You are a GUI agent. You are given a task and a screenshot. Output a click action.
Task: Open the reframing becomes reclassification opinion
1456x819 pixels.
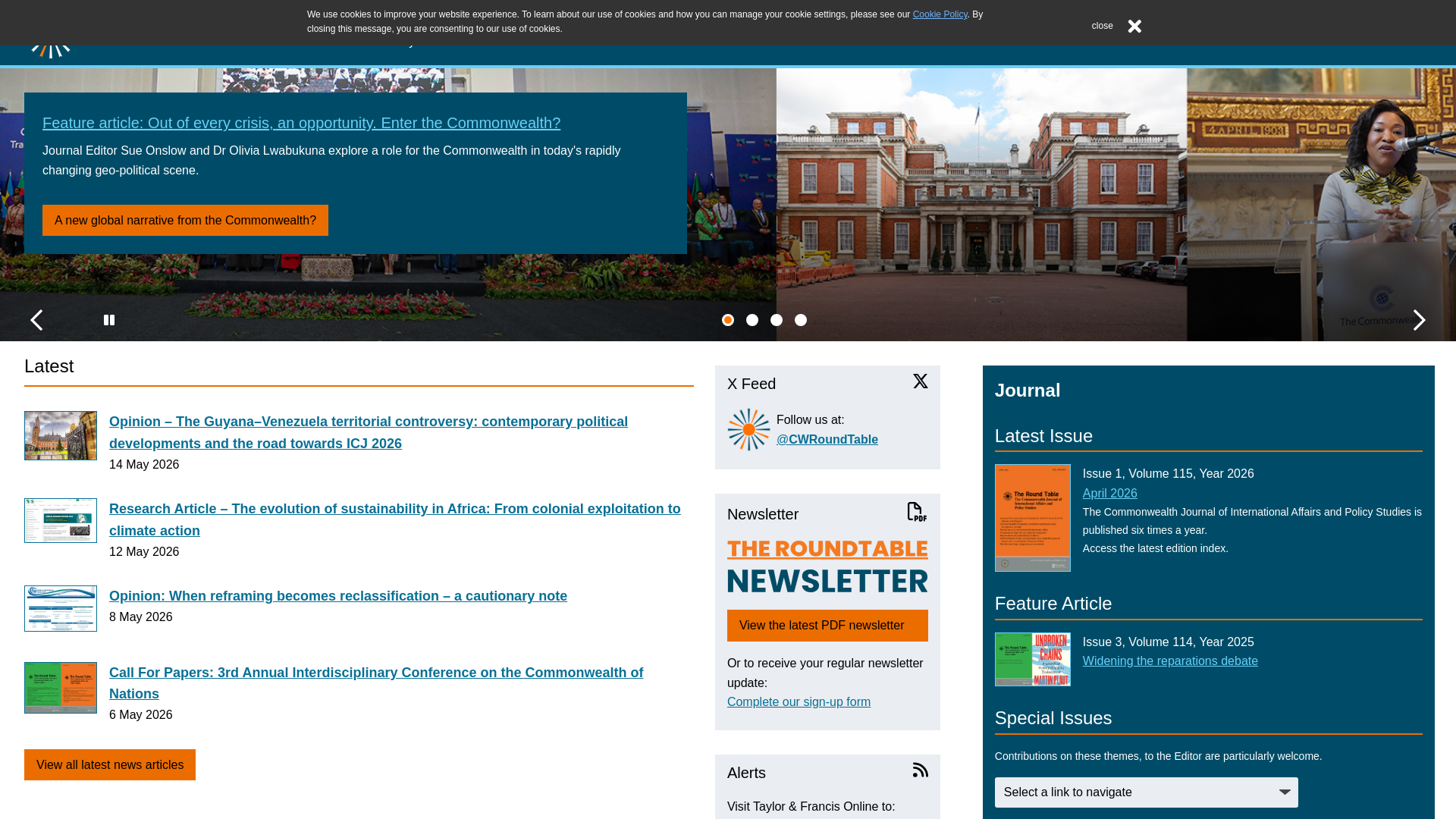tap(338, 596)
